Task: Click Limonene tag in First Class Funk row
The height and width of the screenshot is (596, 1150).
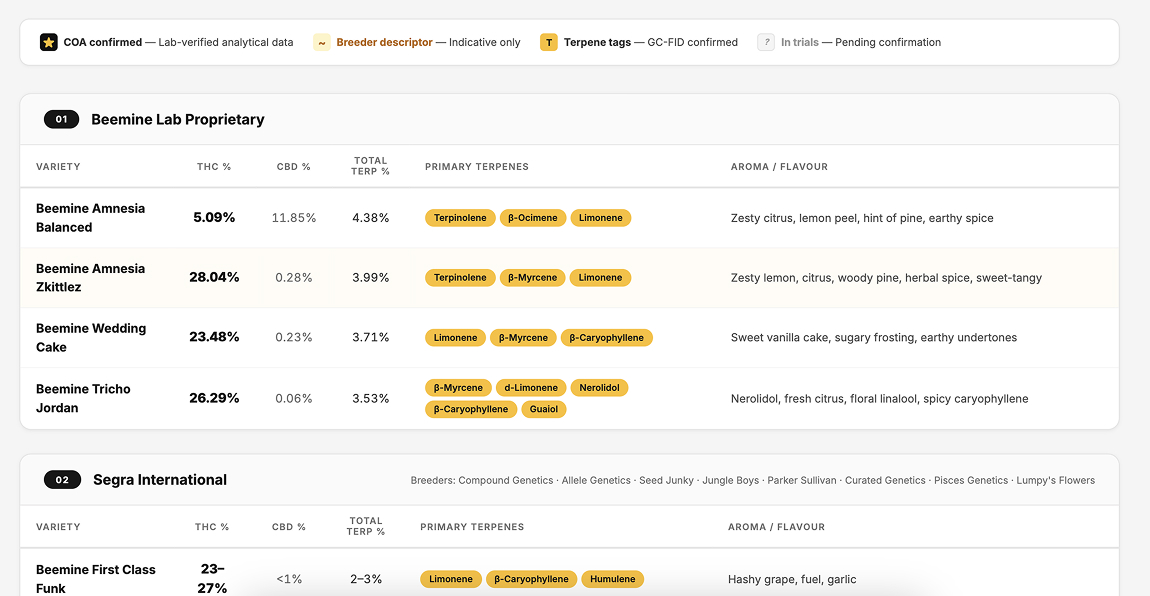Action: click(x=451, y=579)
